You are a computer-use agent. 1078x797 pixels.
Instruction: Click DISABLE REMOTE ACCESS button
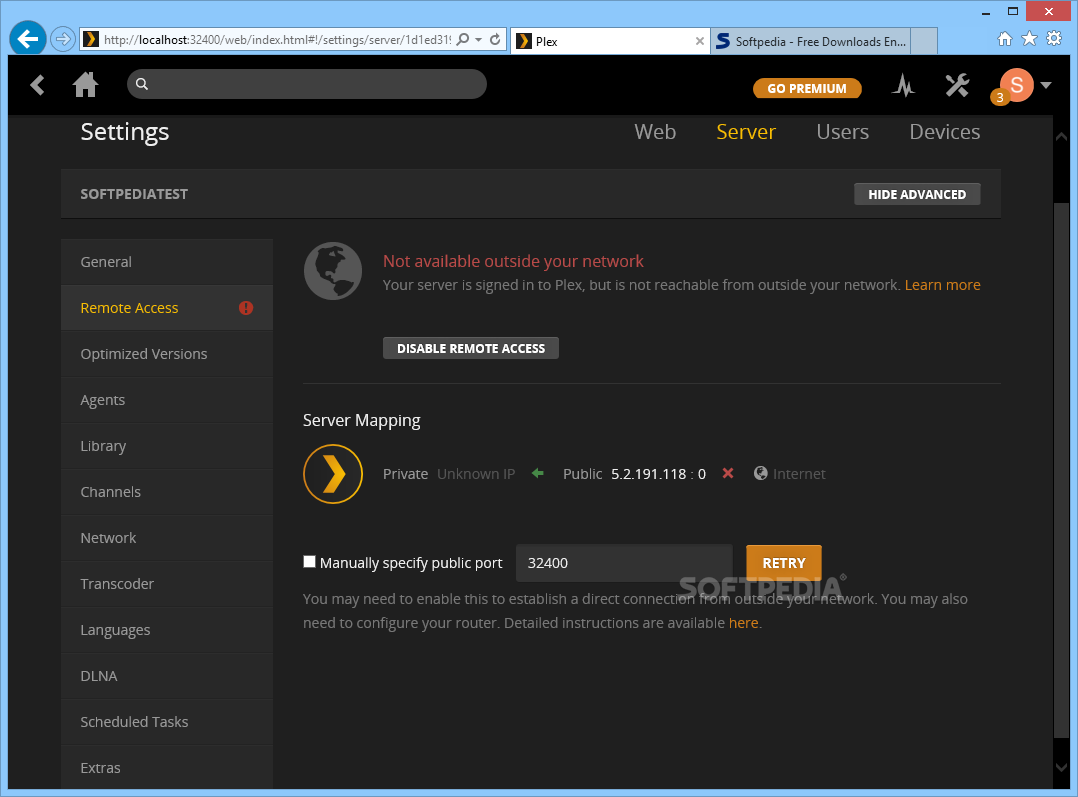click(x=470, y=348)
